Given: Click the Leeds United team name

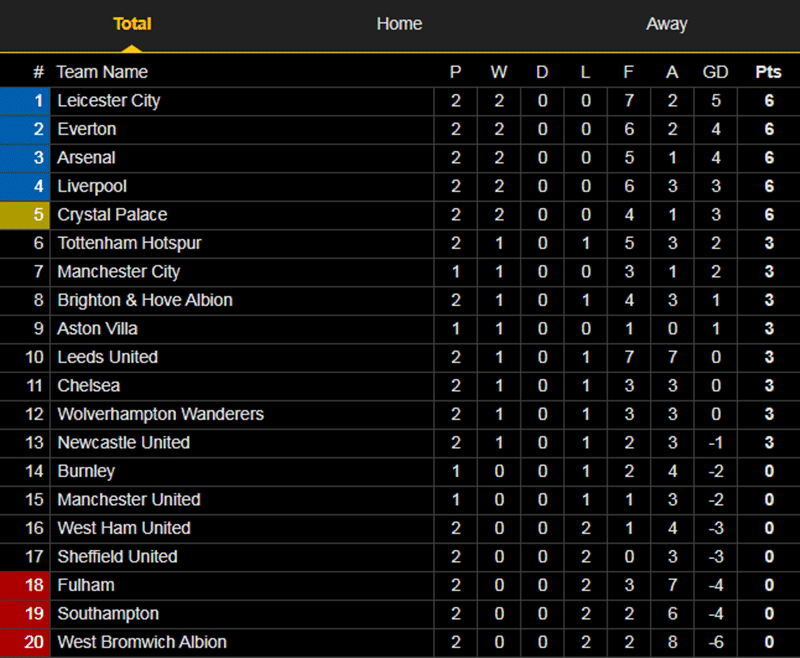Looking at the screenshot, I should 107,357.
